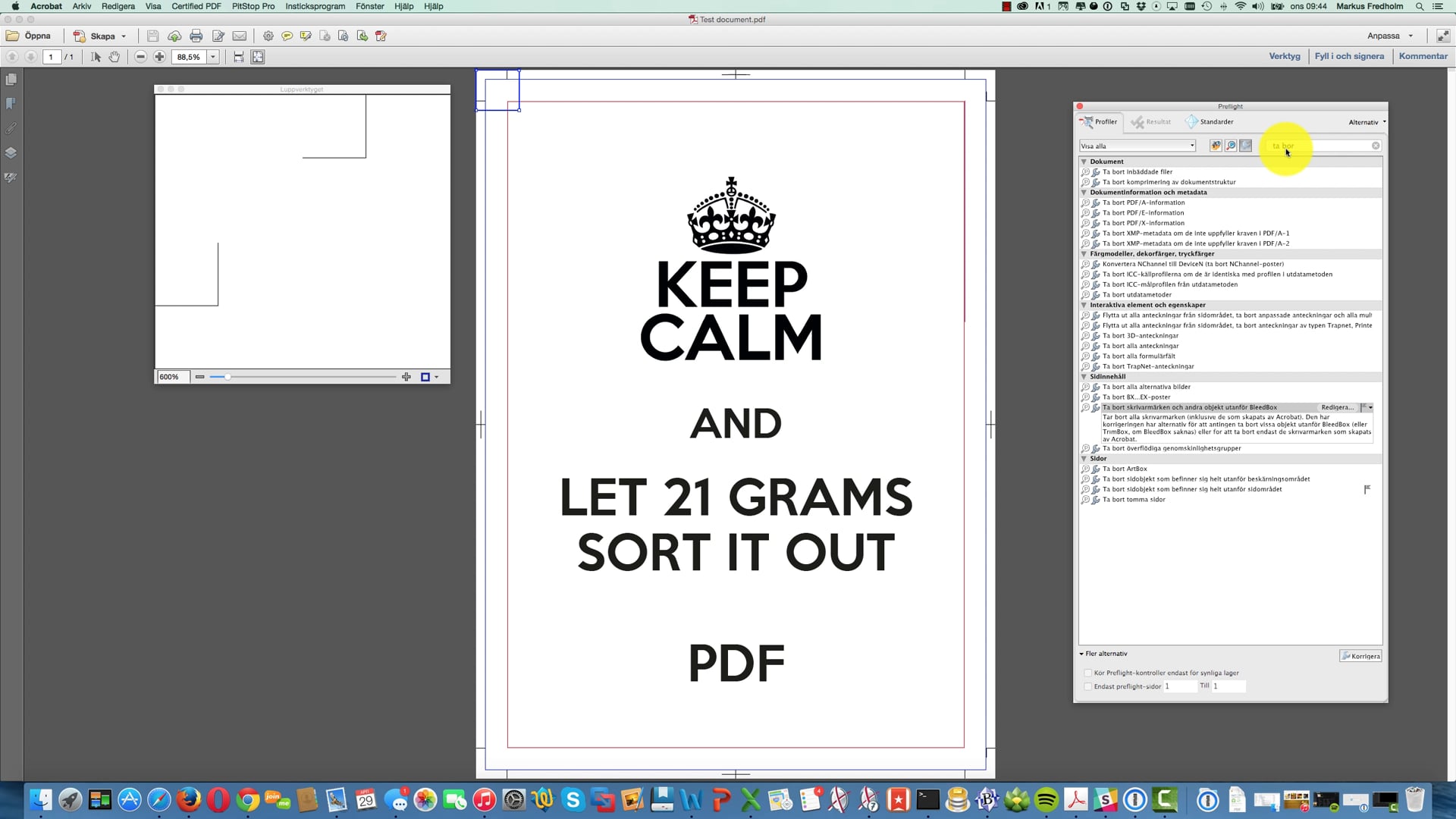The image size is (1456, 819).
Task: Open the Visa alla filter dropdown
Action: (x=1137, y=146)
